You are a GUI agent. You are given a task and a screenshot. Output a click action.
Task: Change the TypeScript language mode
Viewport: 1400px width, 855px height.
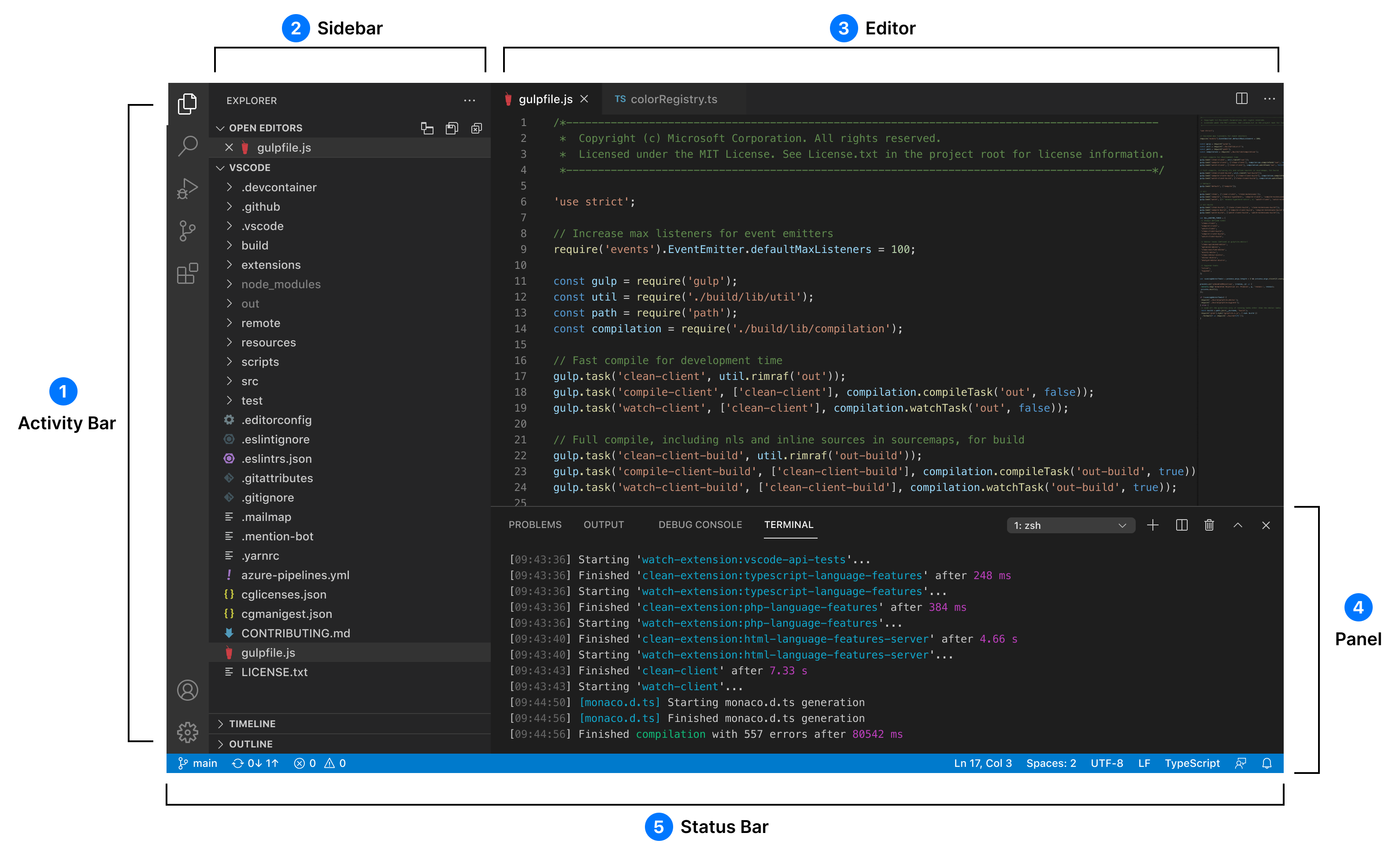pyautogui.click(x=1192, y=763)
